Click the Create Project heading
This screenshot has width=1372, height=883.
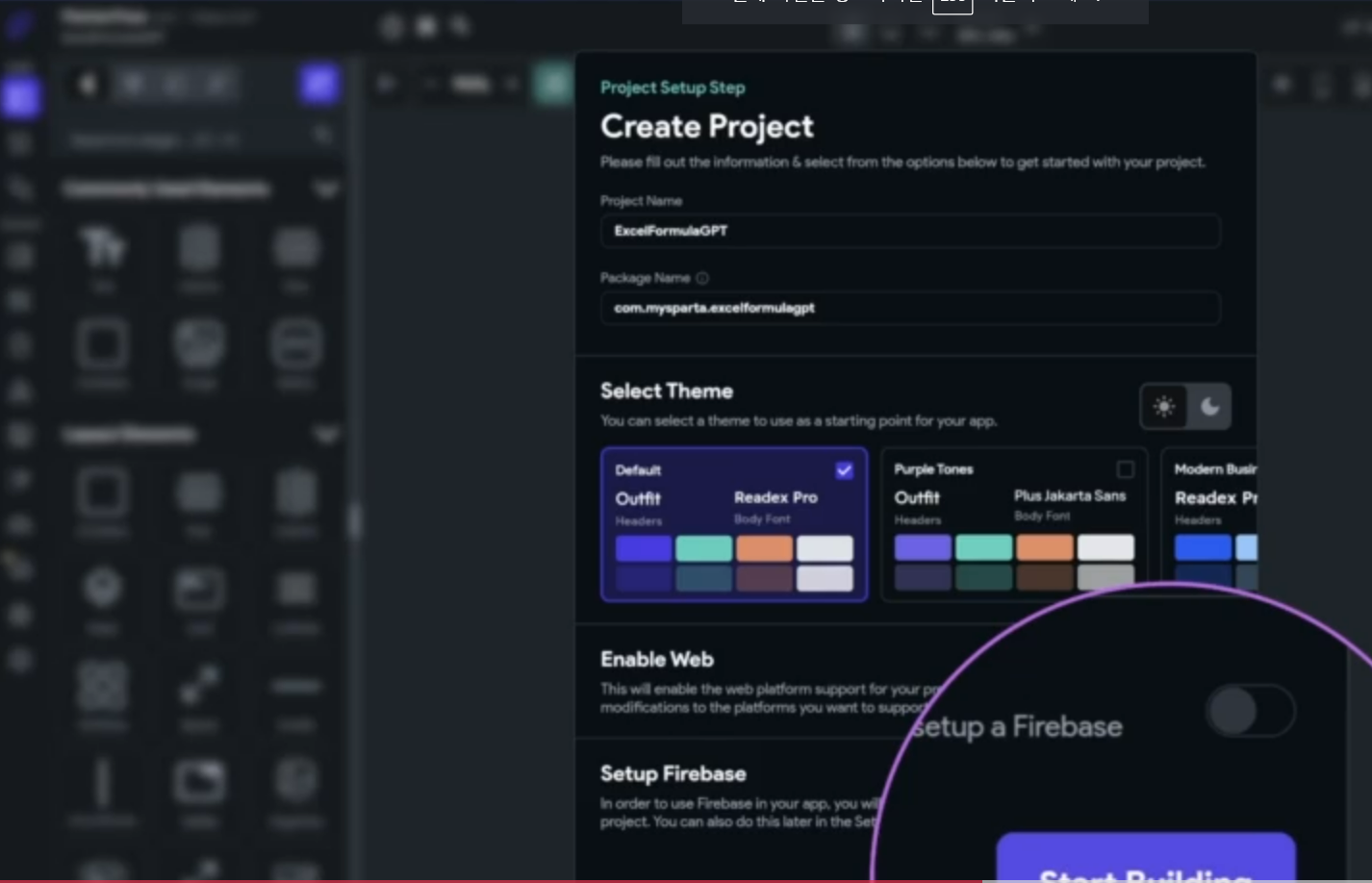tap(707, 126)
